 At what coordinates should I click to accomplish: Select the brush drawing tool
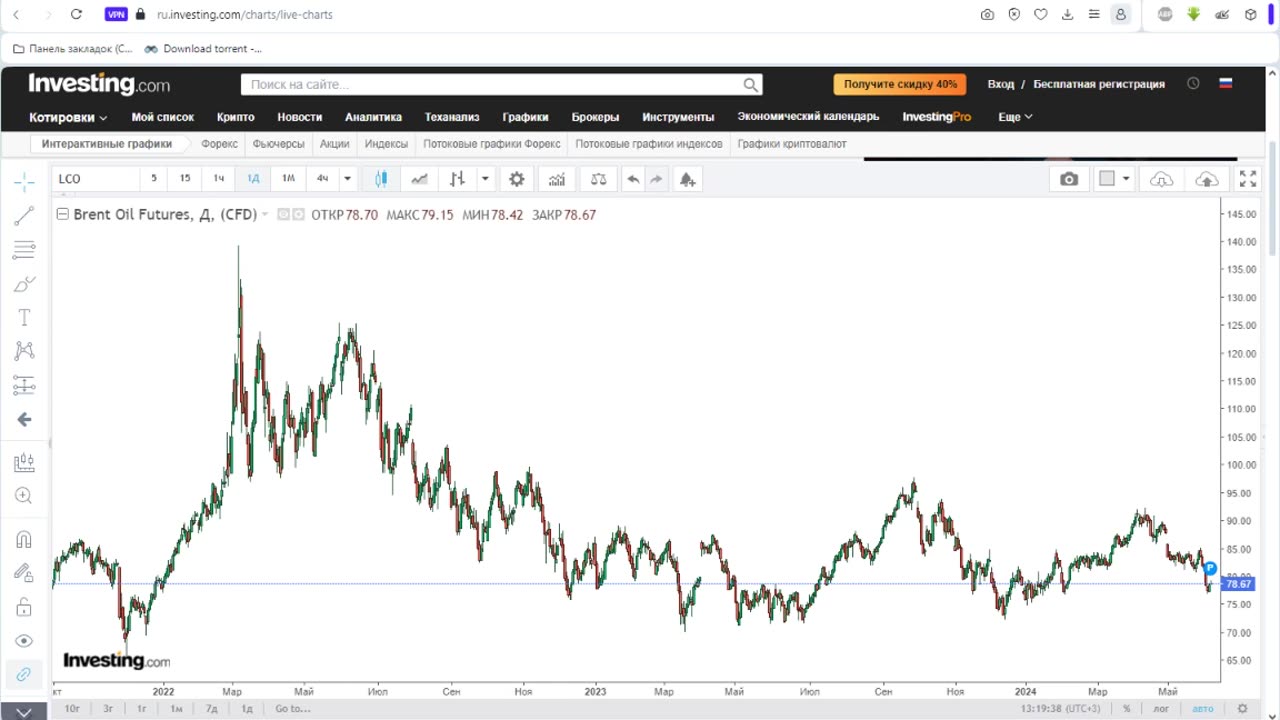(x=24, y=284)
